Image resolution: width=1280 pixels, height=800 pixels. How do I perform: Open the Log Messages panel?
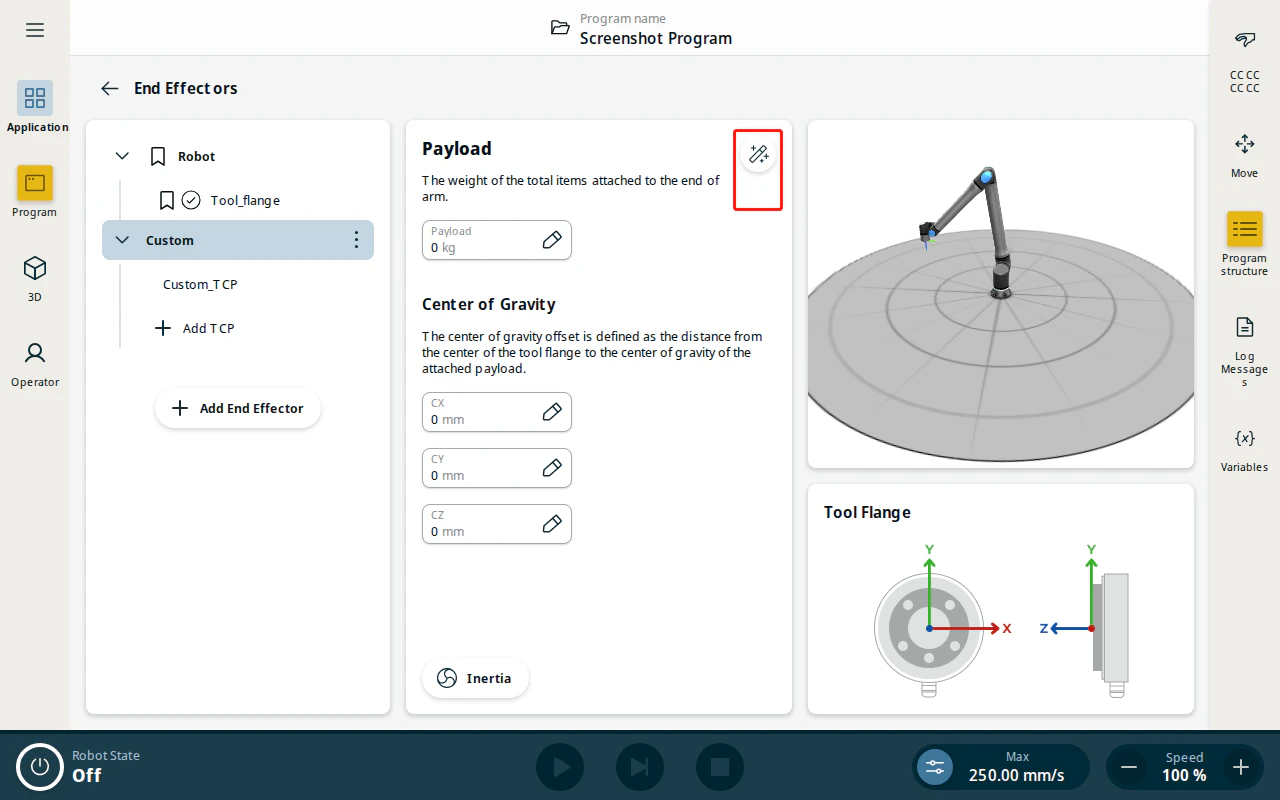pos(1244,351)
